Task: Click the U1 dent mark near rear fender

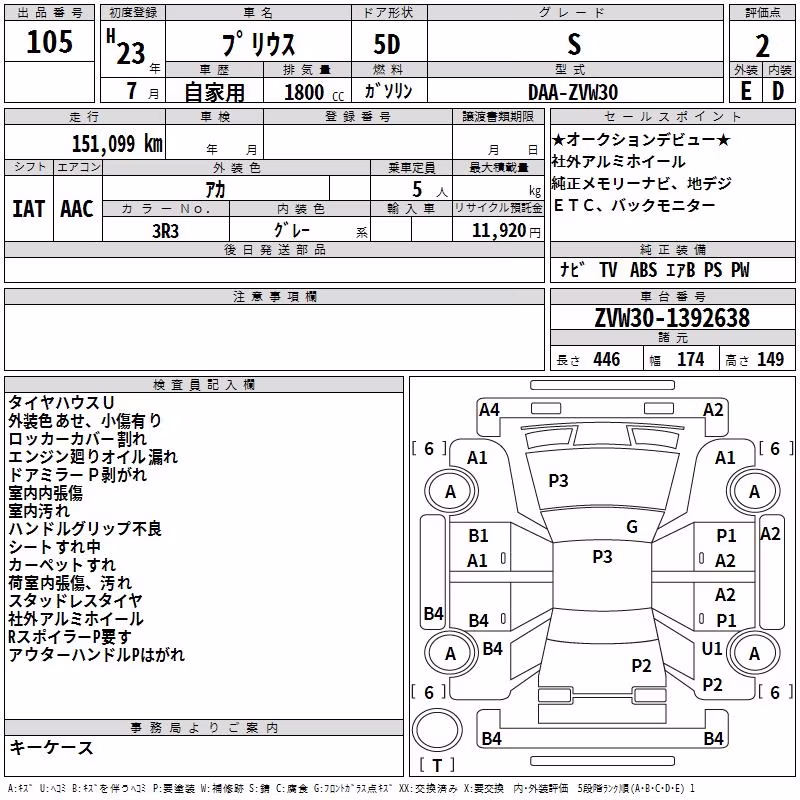Action: click(712, 649)
